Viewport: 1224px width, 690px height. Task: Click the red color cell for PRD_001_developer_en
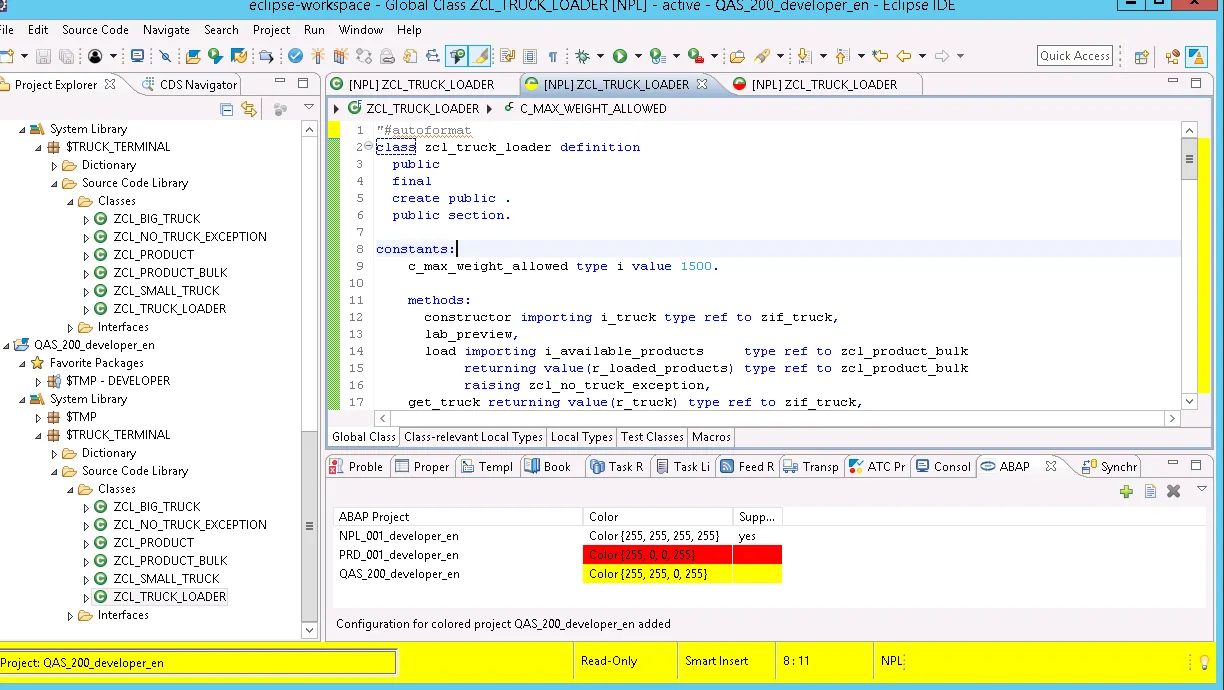click(657, 555)
